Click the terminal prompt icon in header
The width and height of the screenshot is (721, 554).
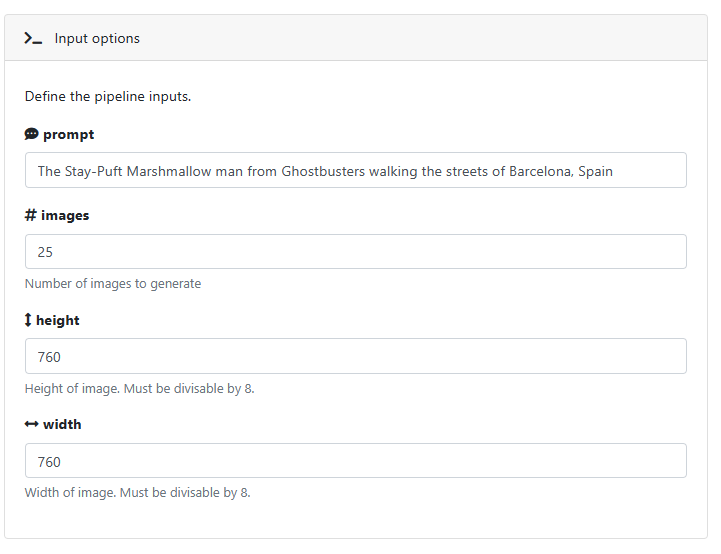coord(33,38)
